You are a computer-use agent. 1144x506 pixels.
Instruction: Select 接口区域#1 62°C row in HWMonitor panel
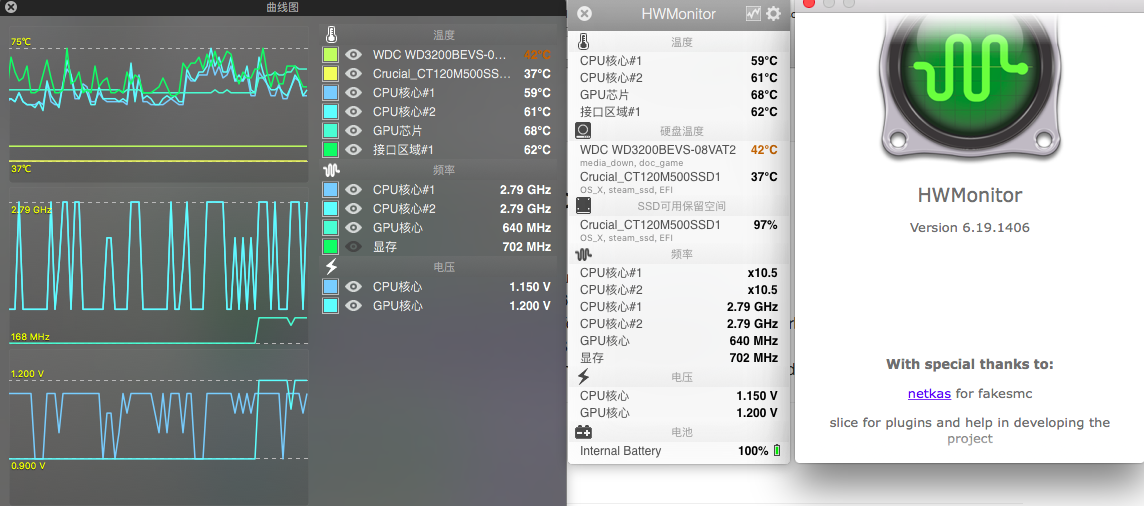coord(679,112)
